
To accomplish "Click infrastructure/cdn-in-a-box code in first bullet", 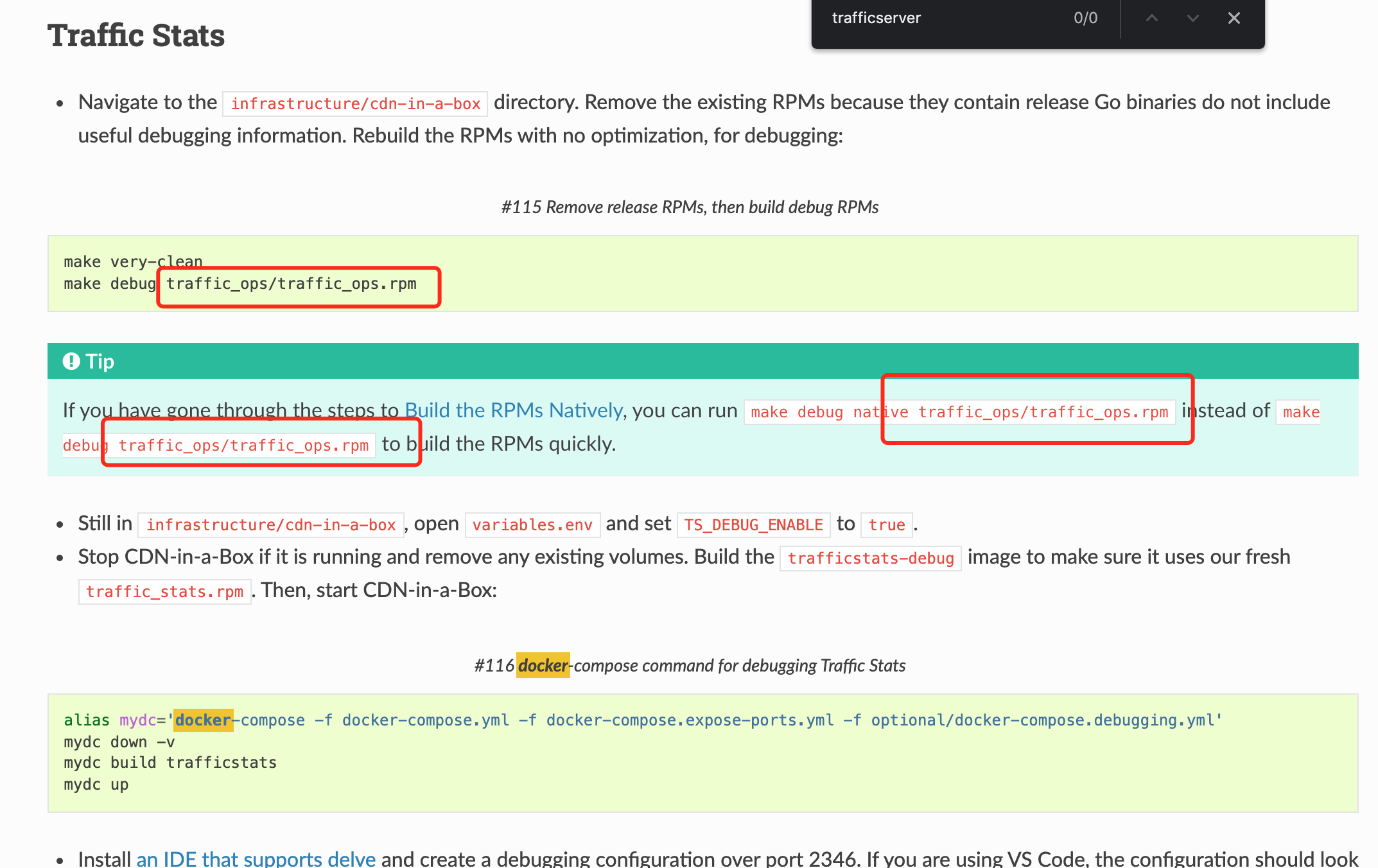I will coord(355,103).
